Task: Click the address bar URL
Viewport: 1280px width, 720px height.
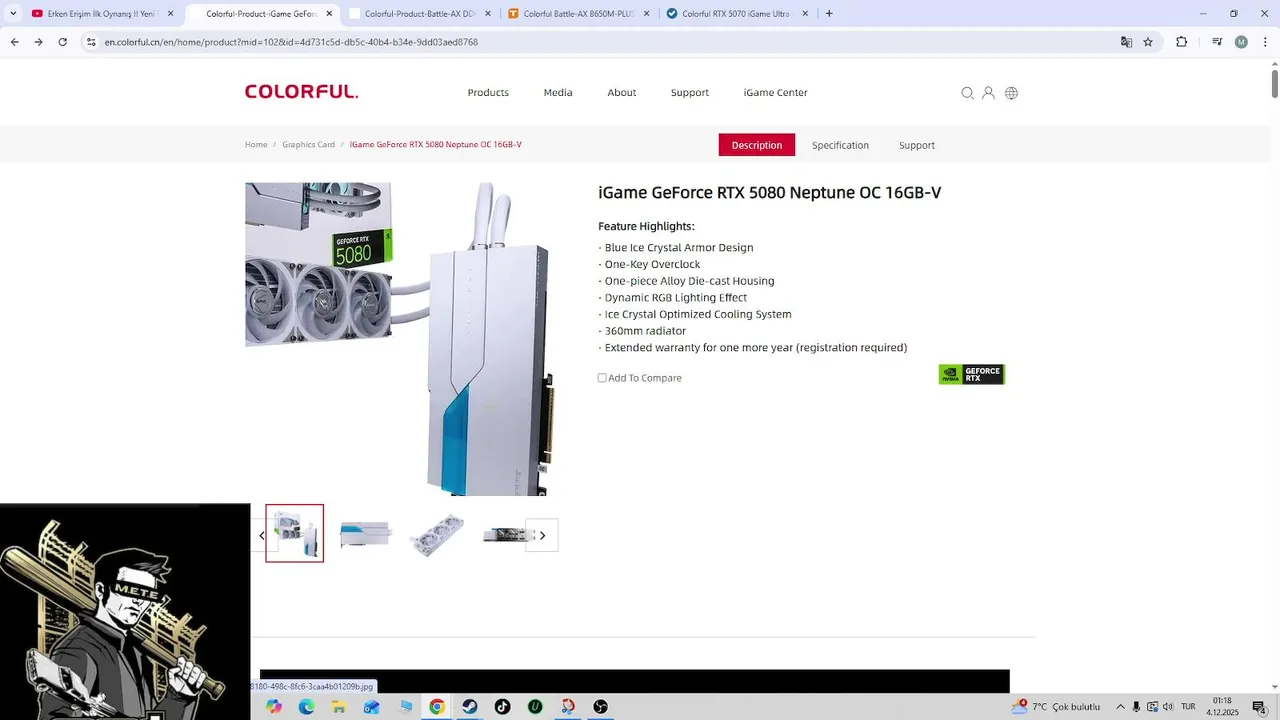Action: point(291,42)
